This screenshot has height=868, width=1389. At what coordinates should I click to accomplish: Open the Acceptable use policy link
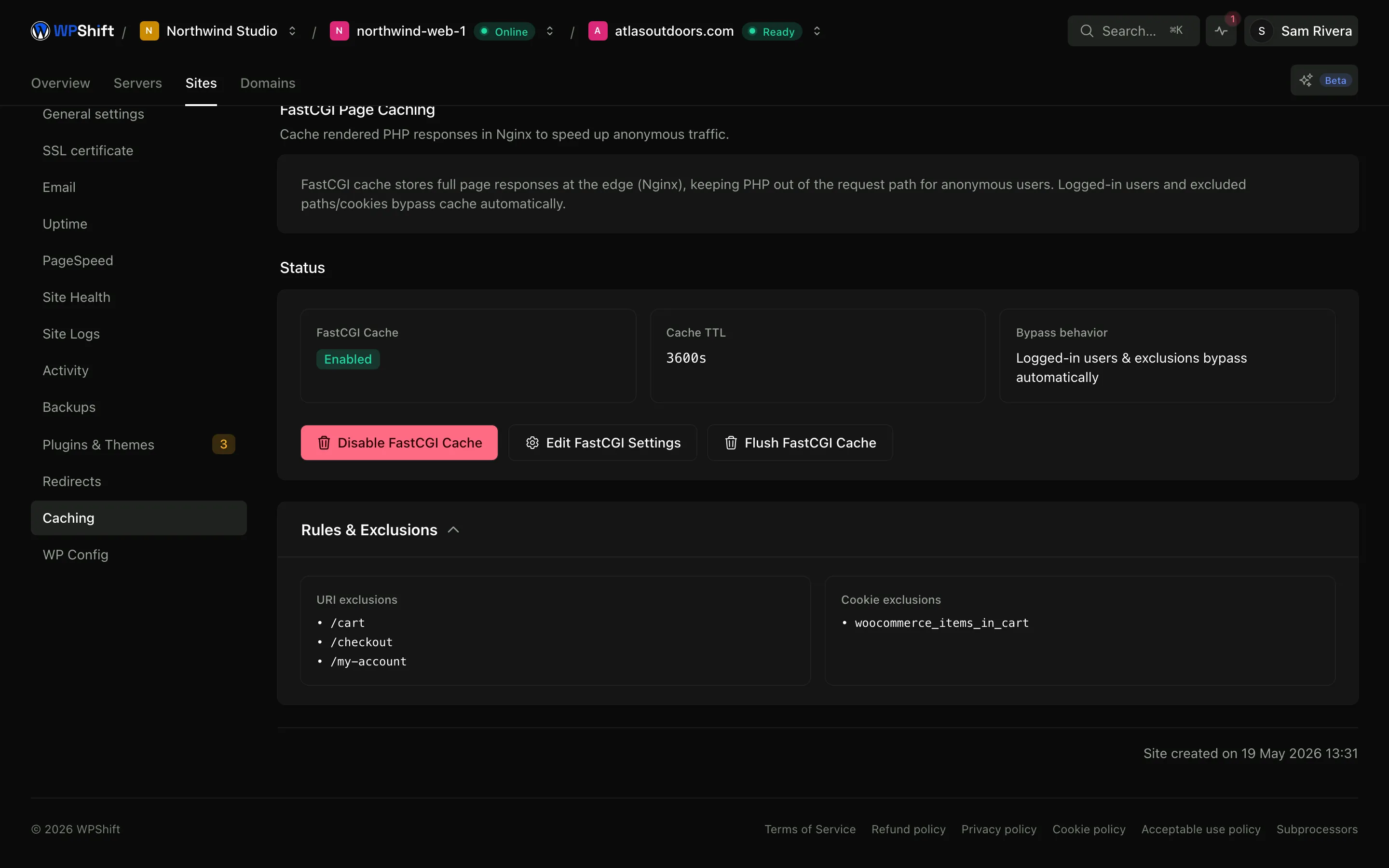[1201, 829]
